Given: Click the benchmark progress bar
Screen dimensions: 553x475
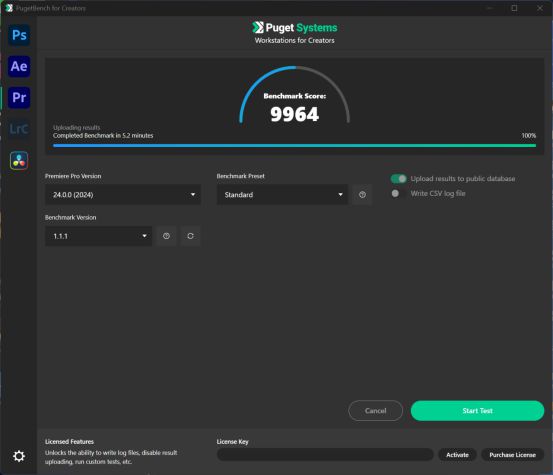Looking at the screenshot, I should point(294,145).
